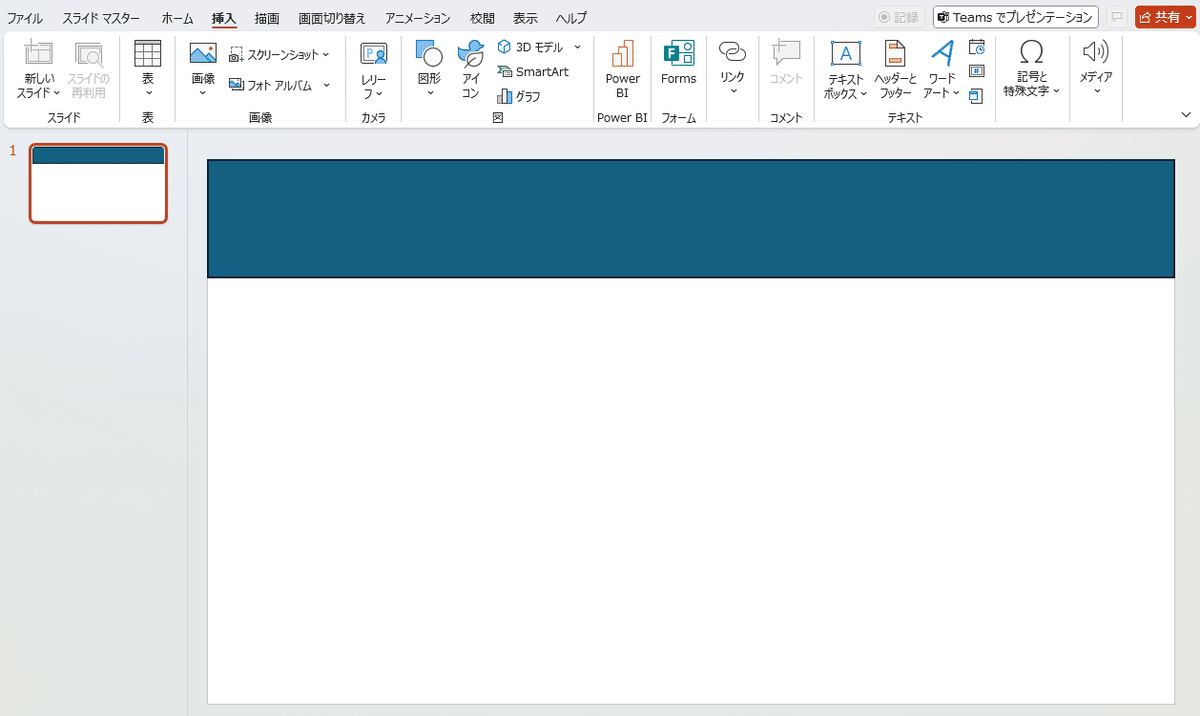Click the ワードアート icon
This screenshot has height=716, width=1200.
942,54
